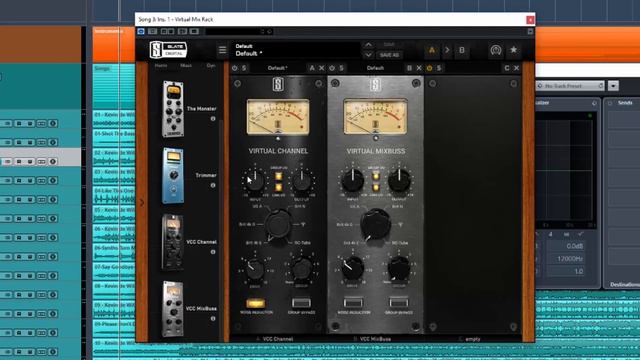Toggle the blue plugin bypass button in host toolbar

[141, 31]
